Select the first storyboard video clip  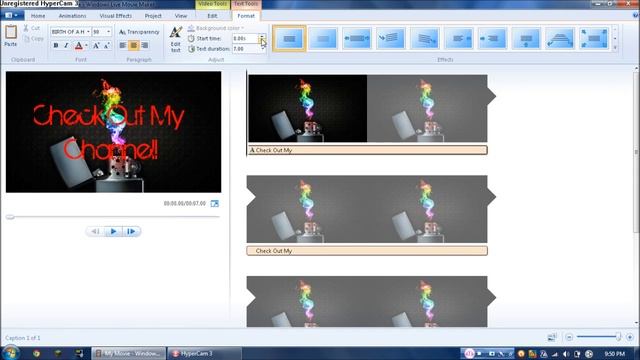[x=367, y=109]
